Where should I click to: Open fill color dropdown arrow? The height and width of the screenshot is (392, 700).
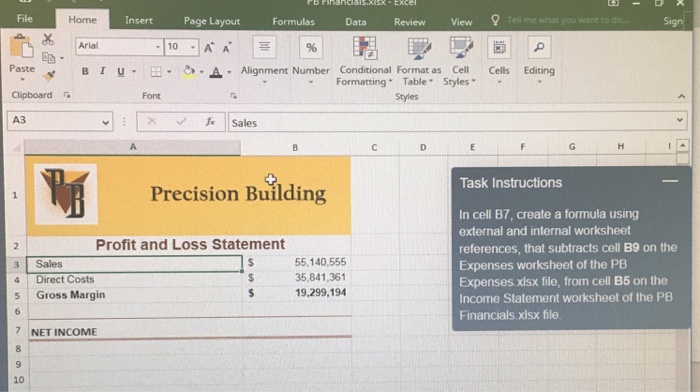(x=201, y=72)
